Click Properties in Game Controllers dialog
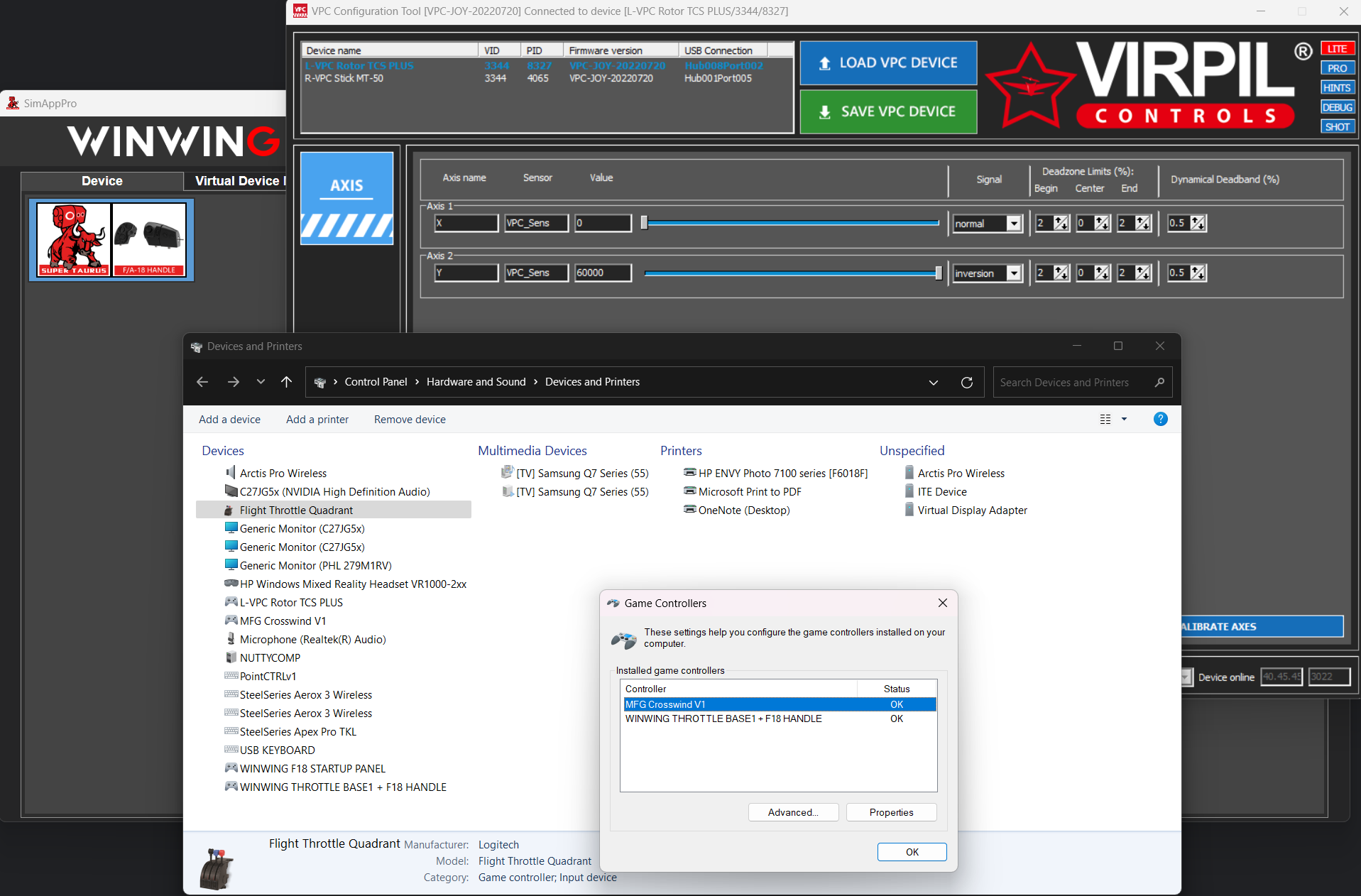The width and height of the screenshot is (1361, 896). [892, 812]
